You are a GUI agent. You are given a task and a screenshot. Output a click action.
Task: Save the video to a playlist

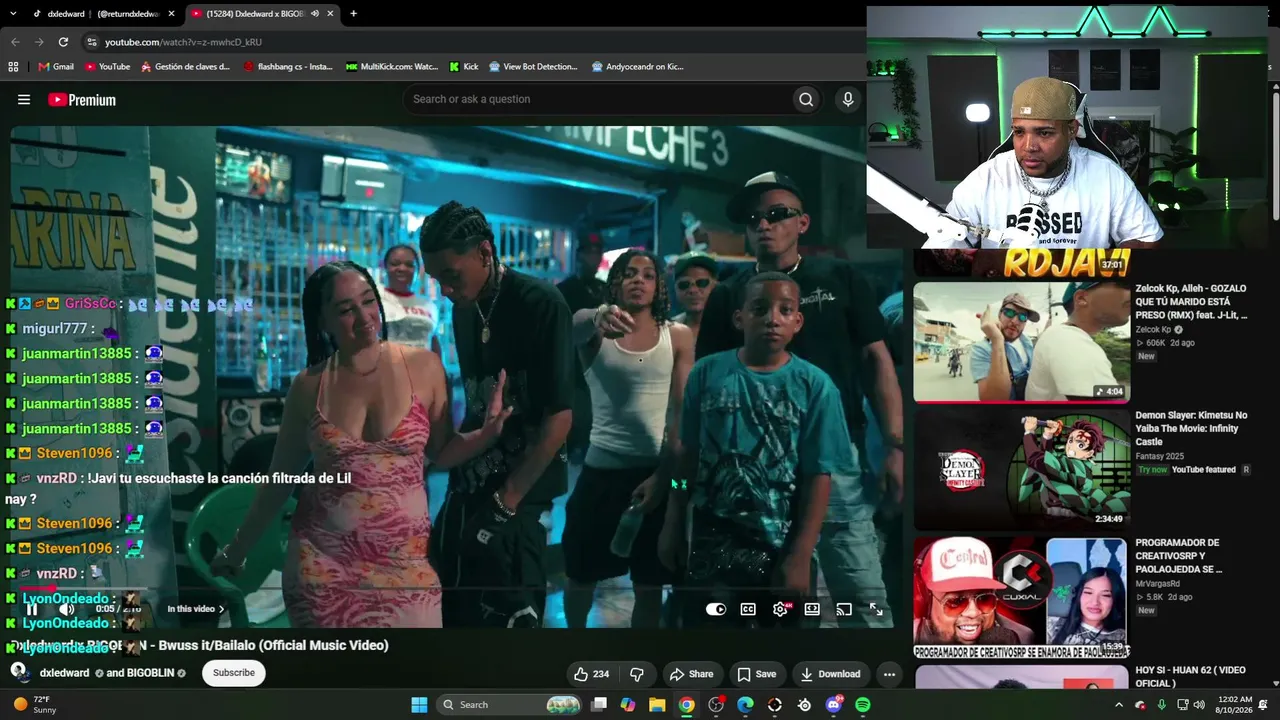(756, 674)
